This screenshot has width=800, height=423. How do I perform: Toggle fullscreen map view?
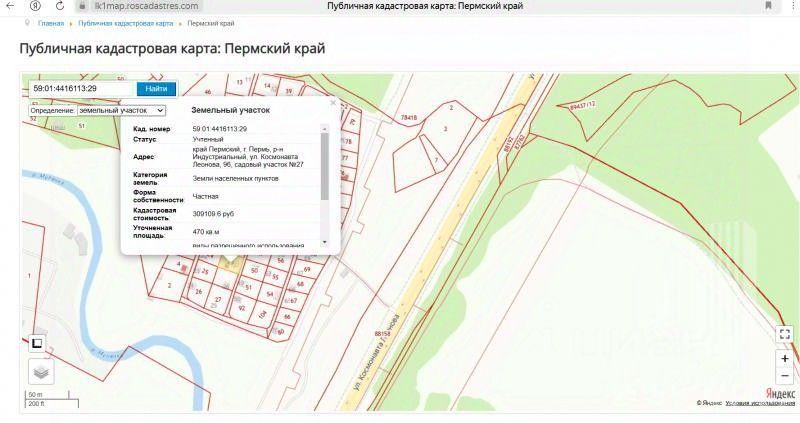785,334
